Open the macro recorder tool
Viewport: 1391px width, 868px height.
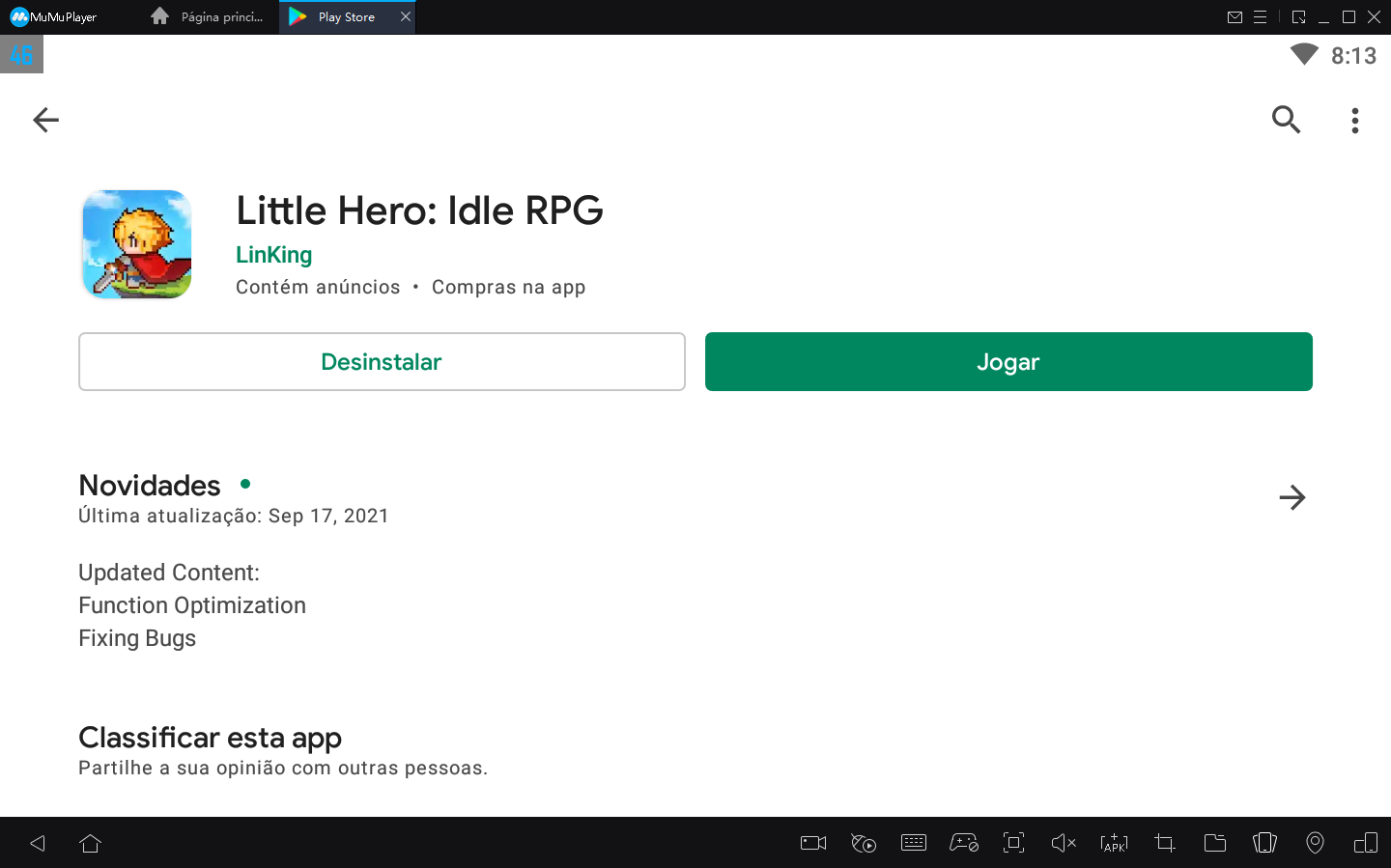click(864, 842)
